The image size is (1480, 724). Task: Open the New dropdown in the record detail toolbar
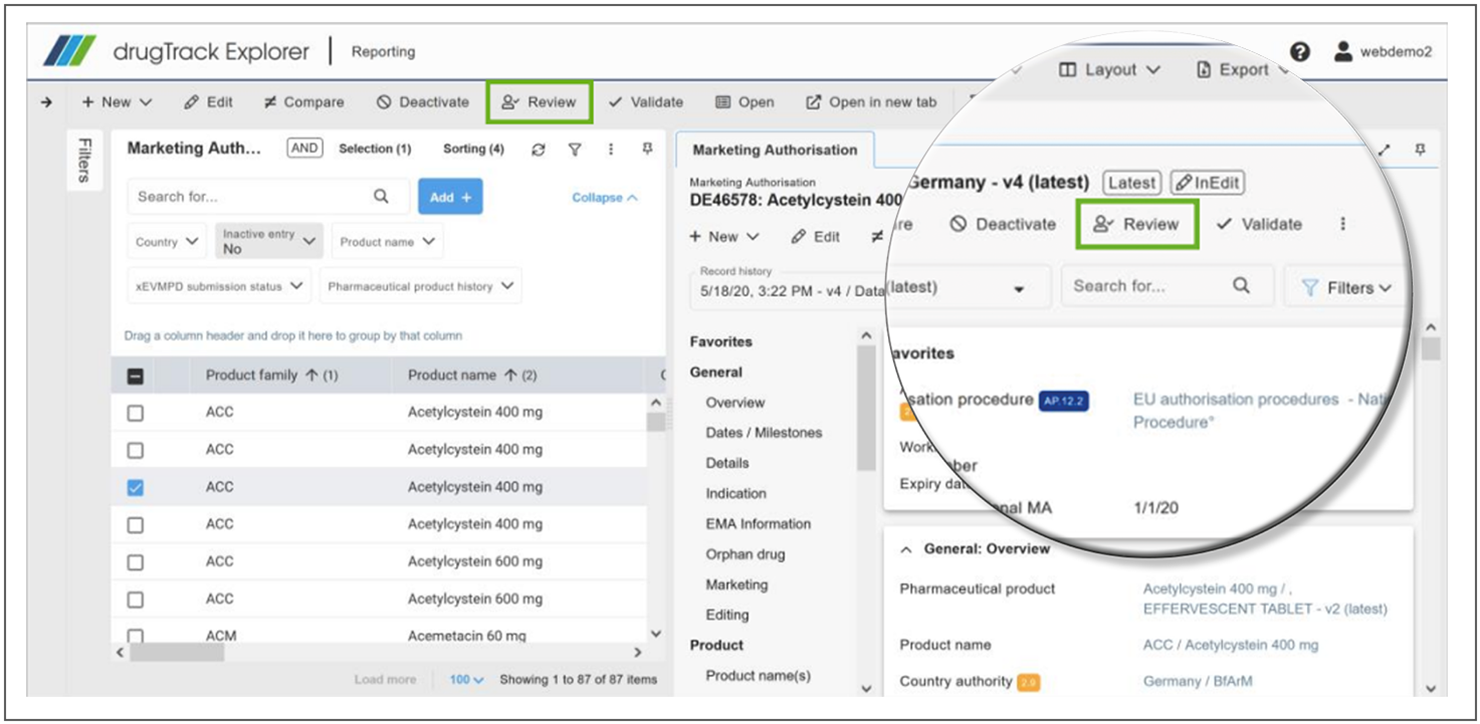pos(725,237)
